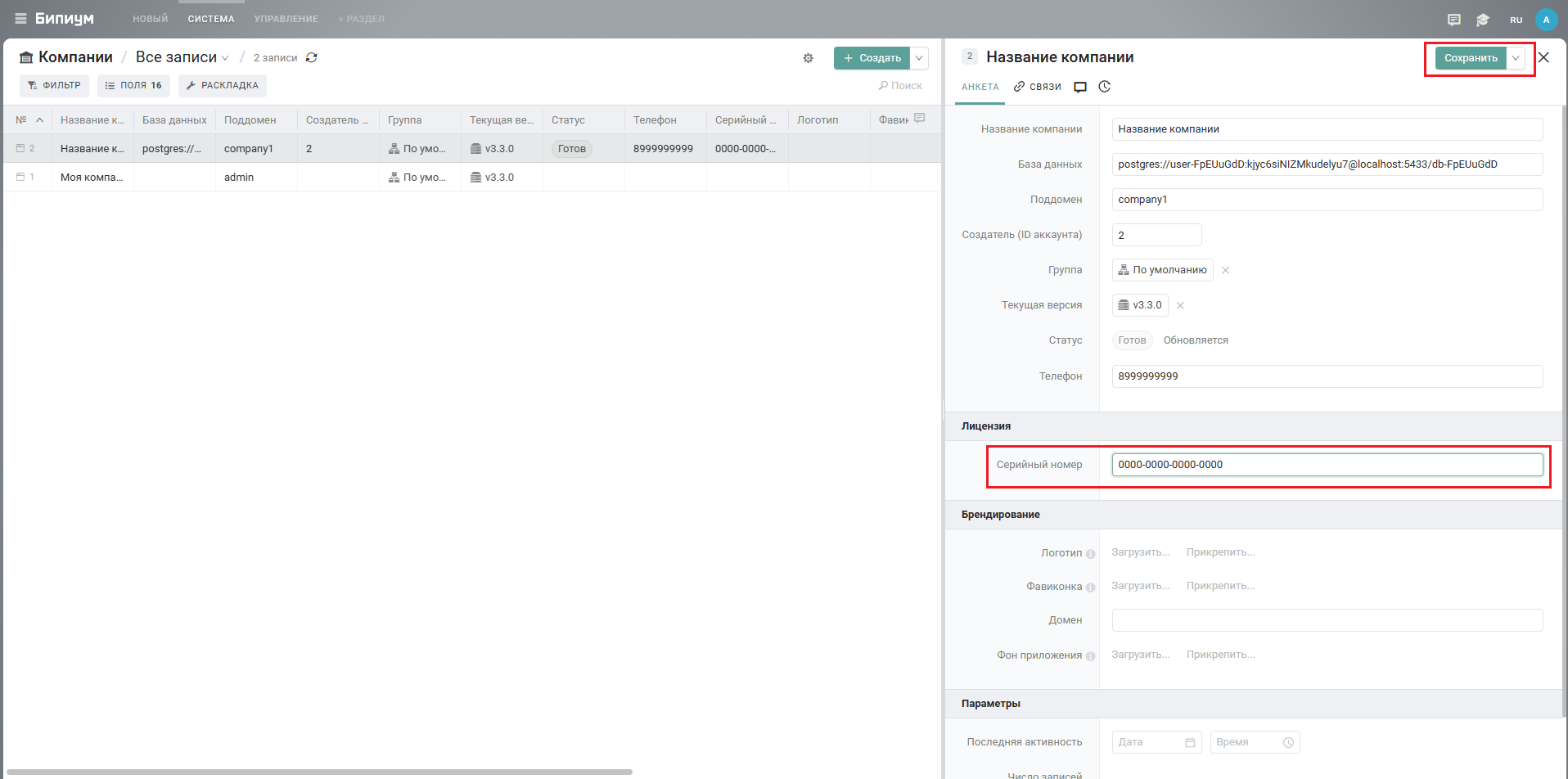Click the horizontal scrollbar under the table
The width and height of the screenshot is (1568, 779).
(x=319, y=772)
